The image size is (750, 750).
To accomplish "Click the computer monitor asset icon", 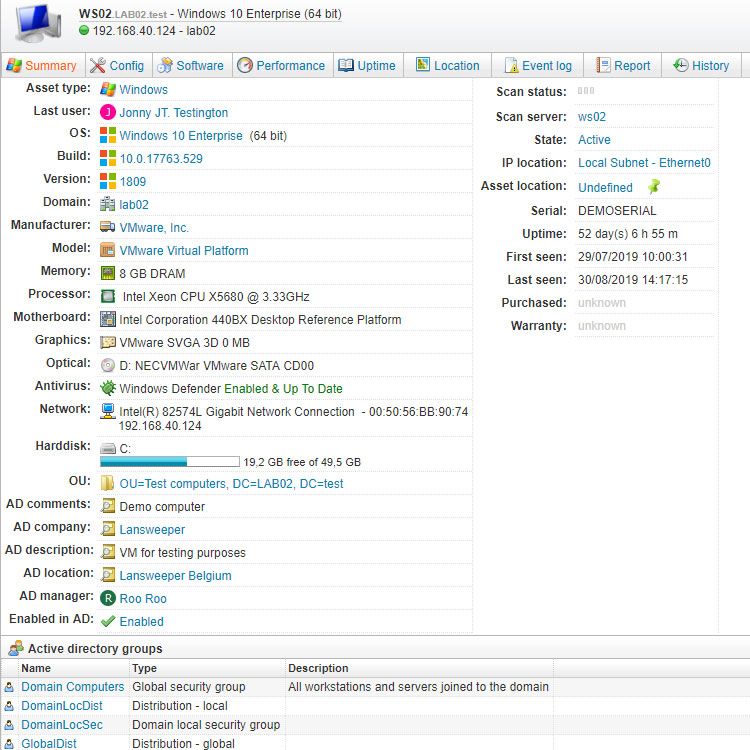I will (38, 23).
